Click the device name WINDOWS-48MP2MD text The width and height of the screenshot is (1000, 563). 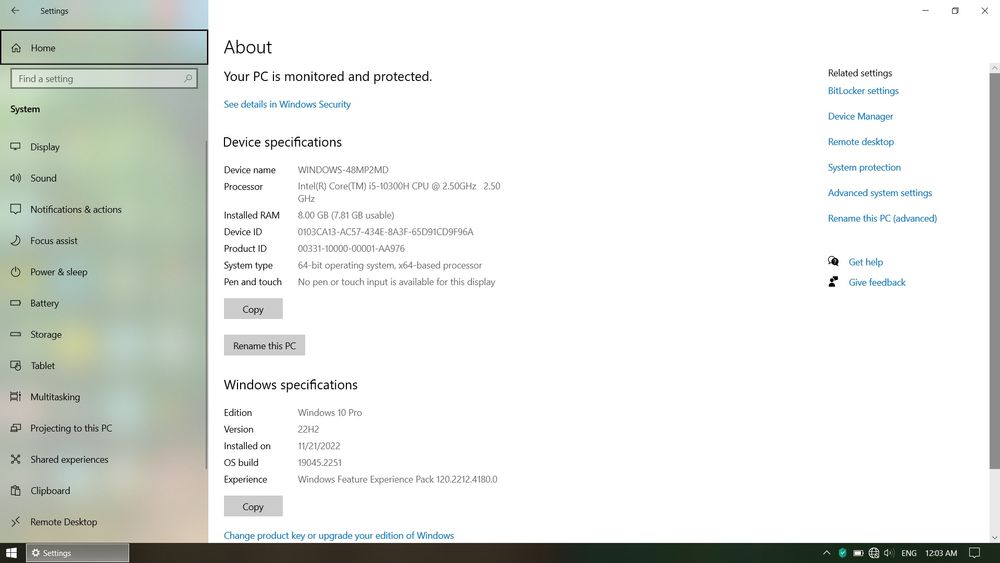[342, 170]
